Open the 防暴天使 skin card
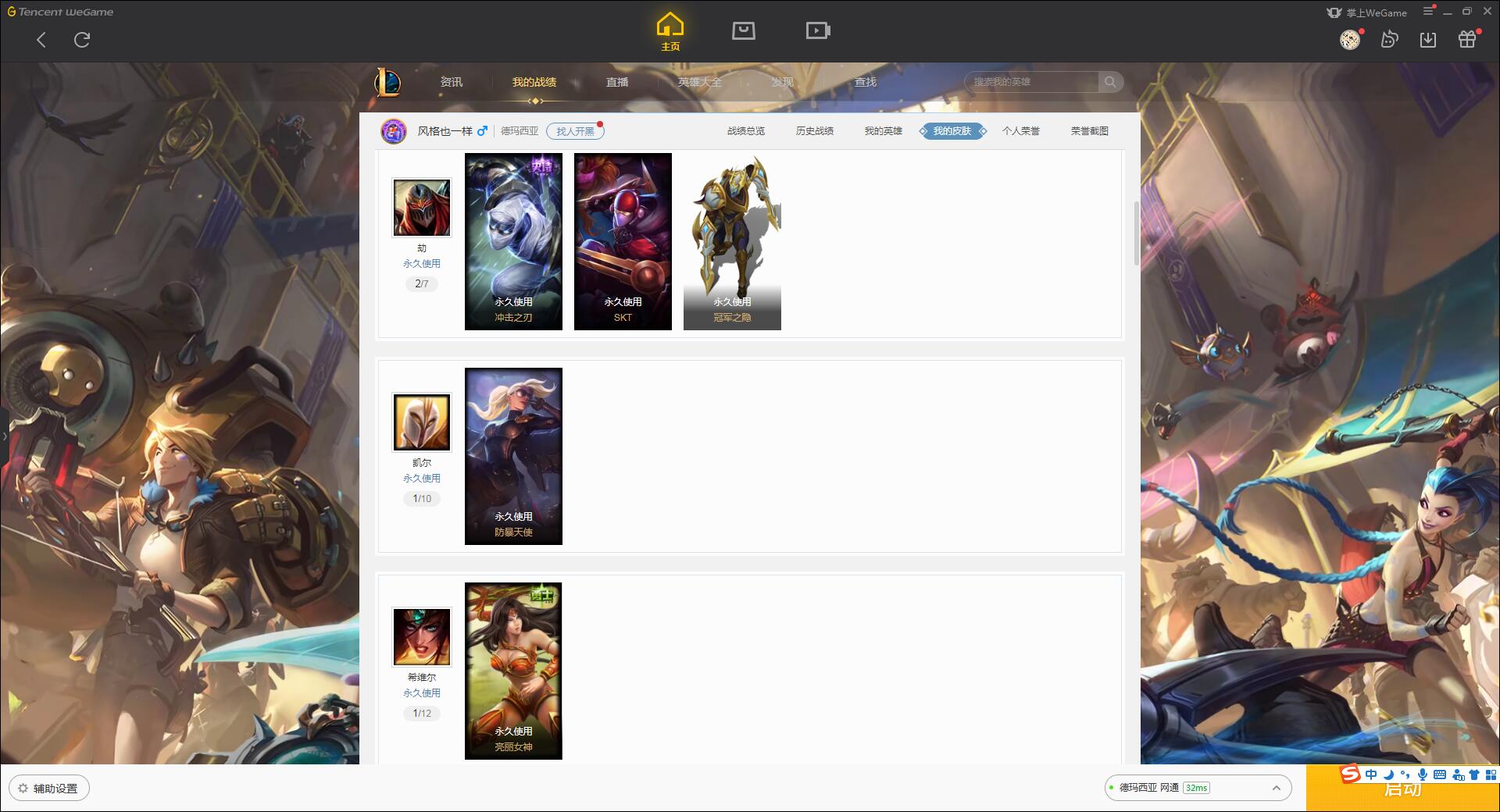Image resolution: width=1500 pixels, height=812 pixels. (x=513, y=456)
